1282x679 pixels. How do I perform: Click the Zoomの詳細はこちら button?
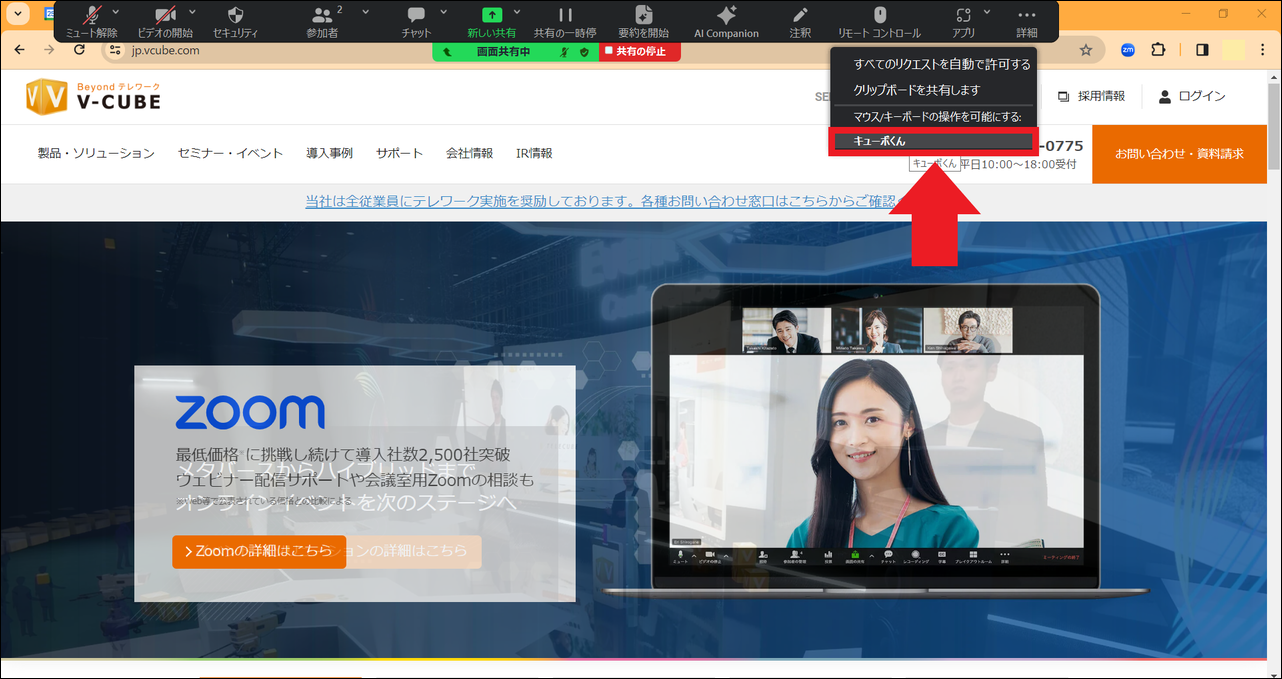pos(259,551)
